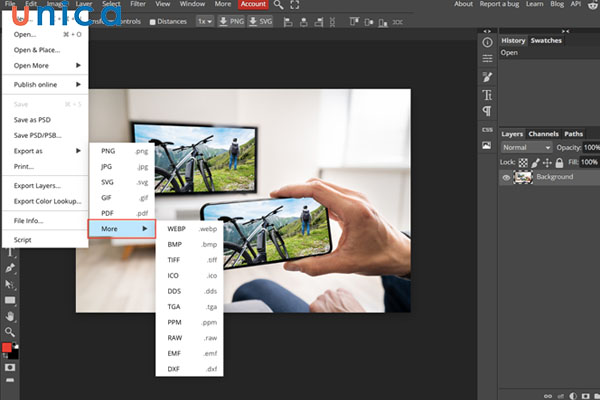Select the Zoom magnifier tool
Viewport: 600px width, 400px height.
11,331
